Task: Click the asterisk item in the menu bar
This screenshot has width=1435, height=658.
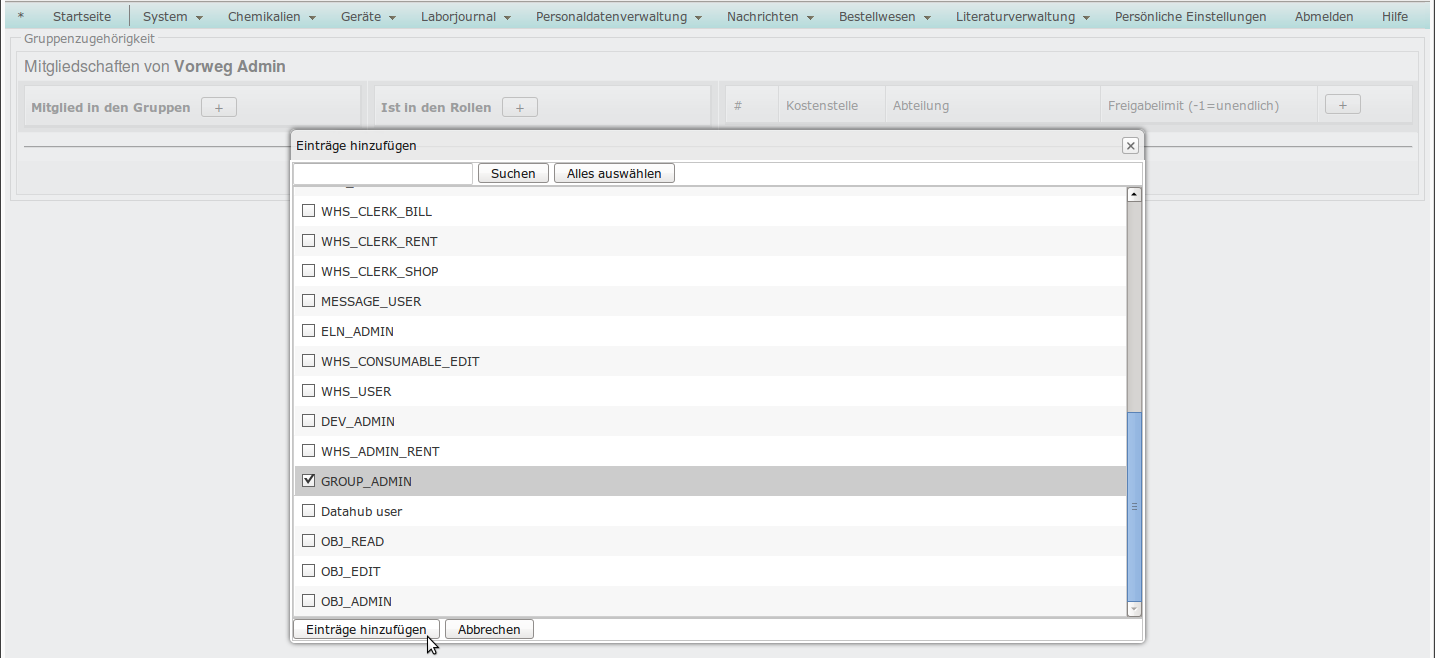Action: point(21,16)
